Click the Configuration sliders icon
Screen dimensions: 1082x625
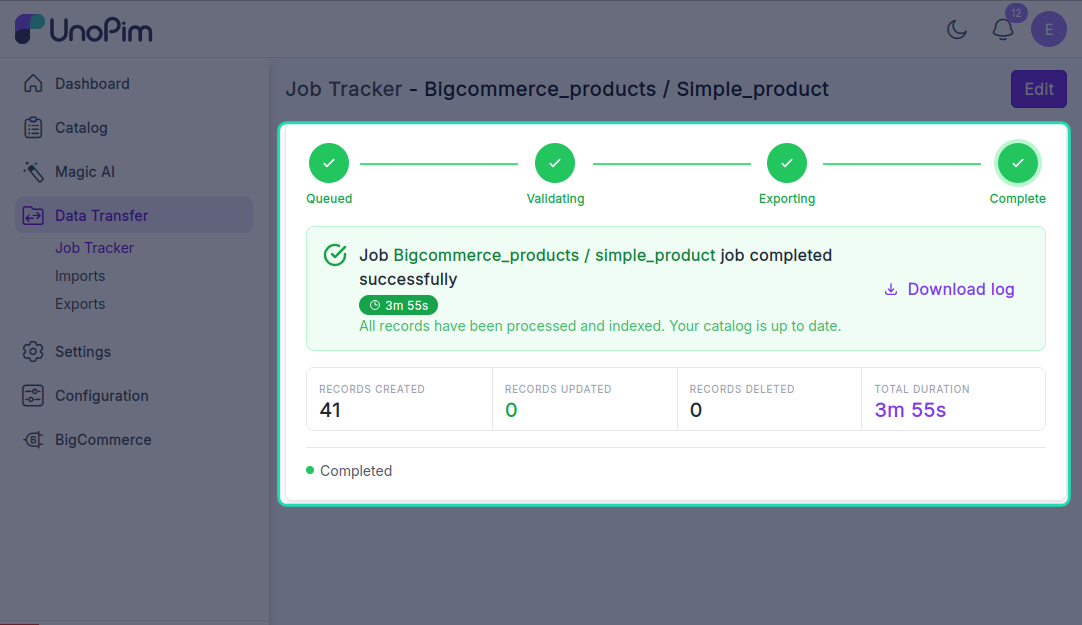(33, 396)
